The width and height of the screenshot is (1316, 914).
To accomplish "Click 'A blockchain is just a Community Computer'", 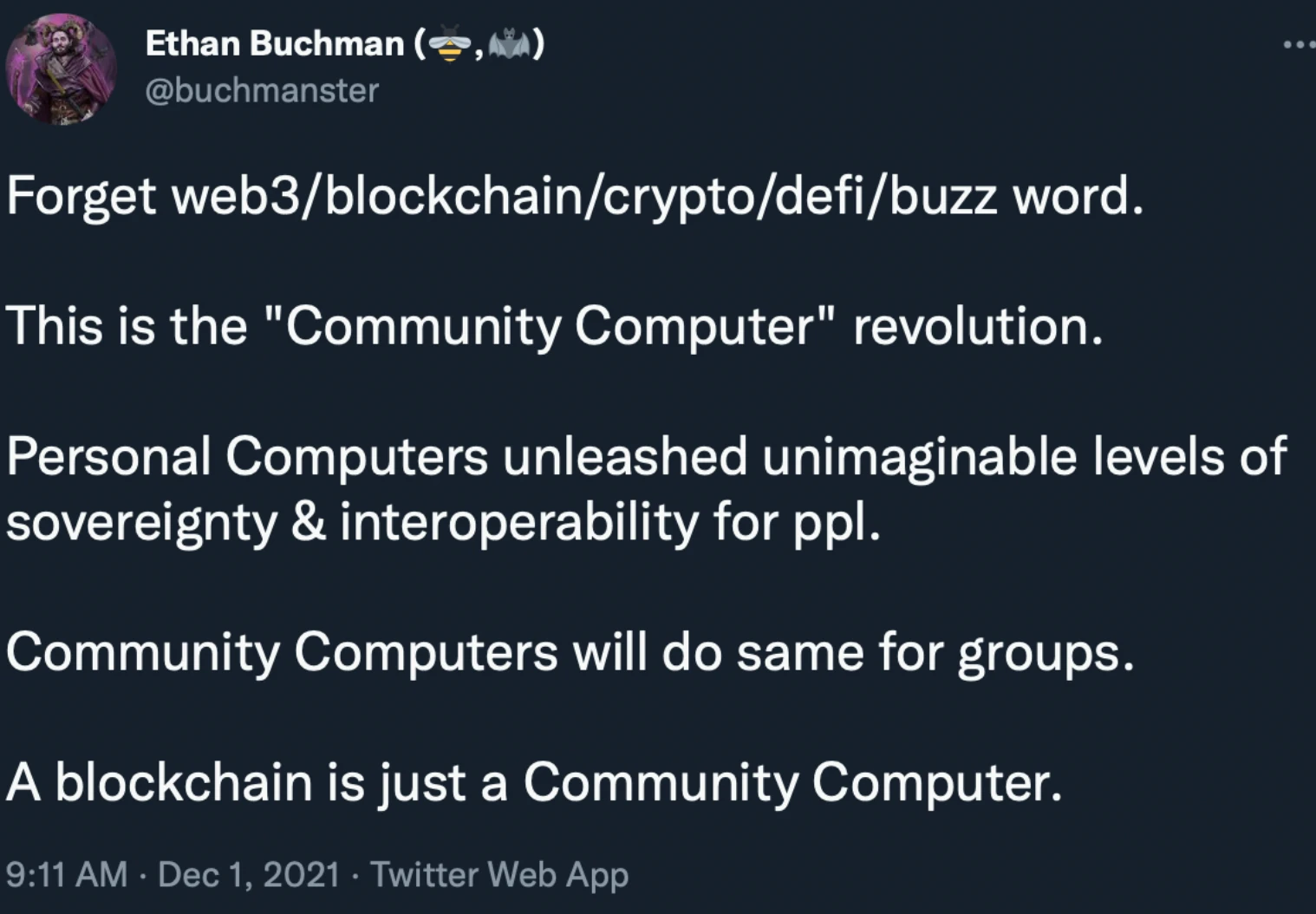I will 534,782.
